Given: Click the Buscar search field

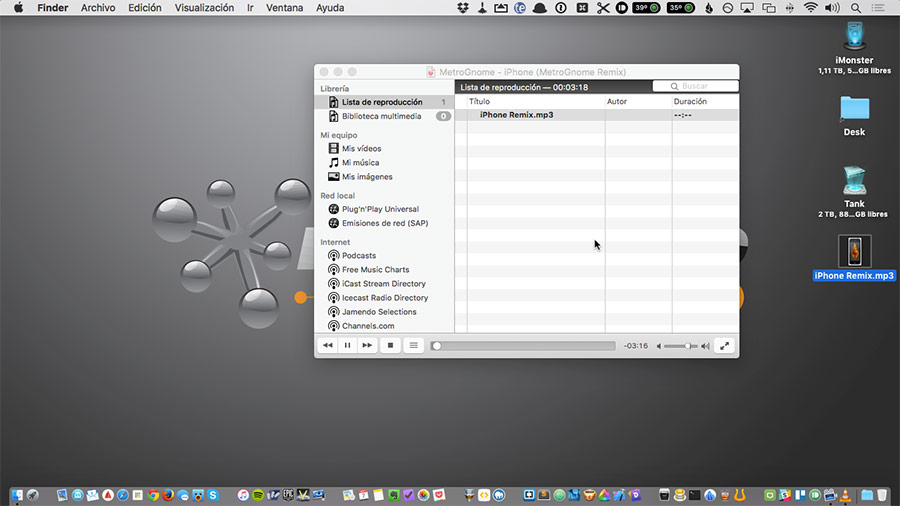Looking at the screenshot, I should coord(695,86).
